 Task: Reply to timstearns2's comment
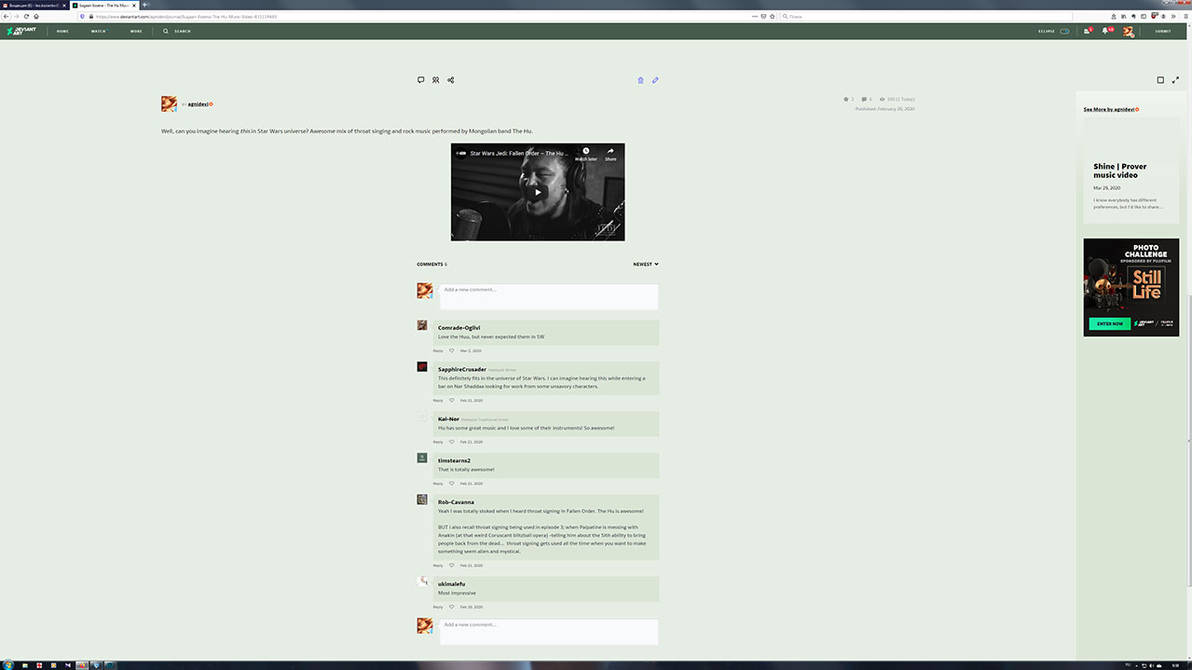pos(438,484)
